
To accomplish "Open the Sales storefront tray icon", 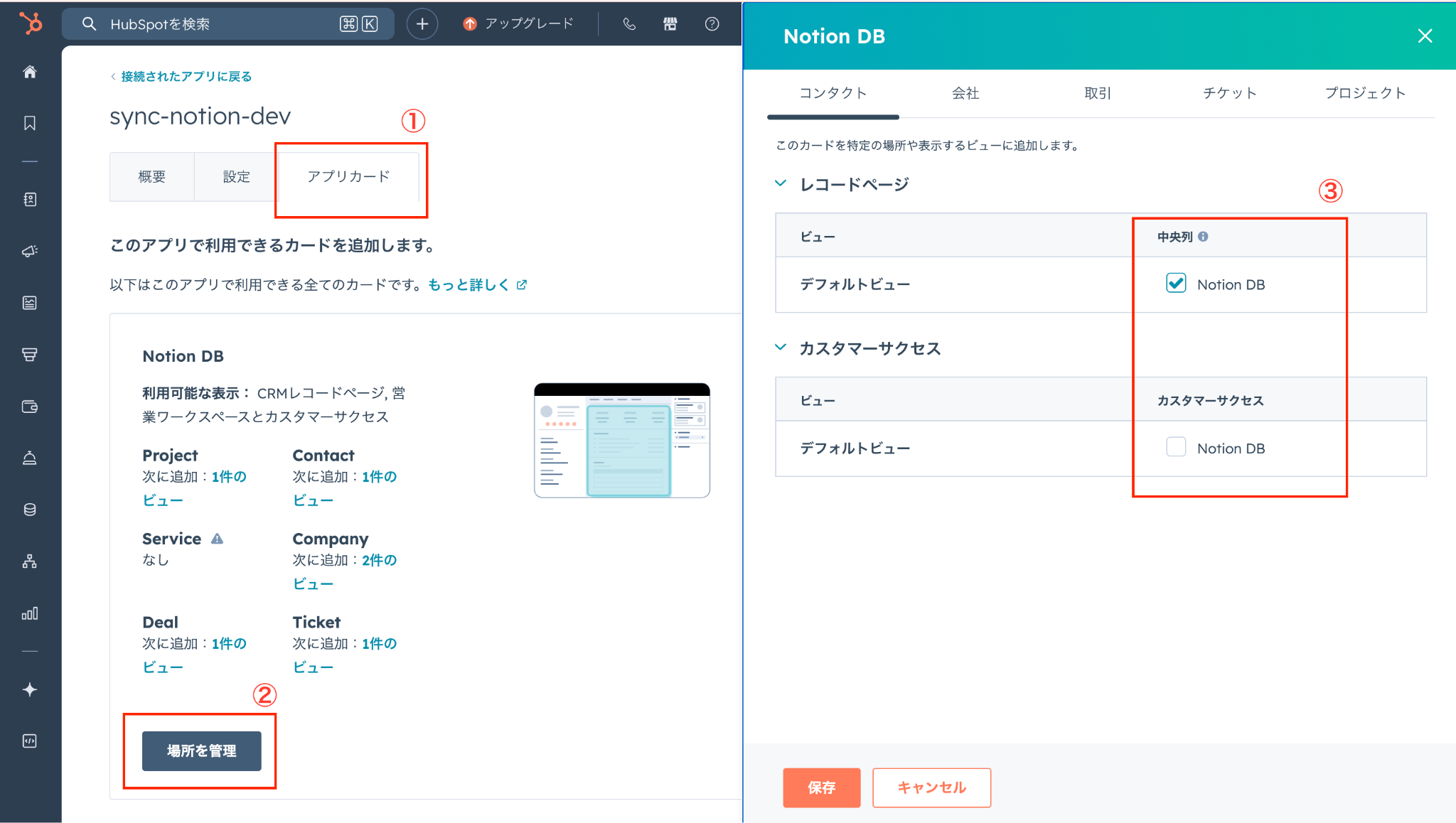I will tap(30, 355).
